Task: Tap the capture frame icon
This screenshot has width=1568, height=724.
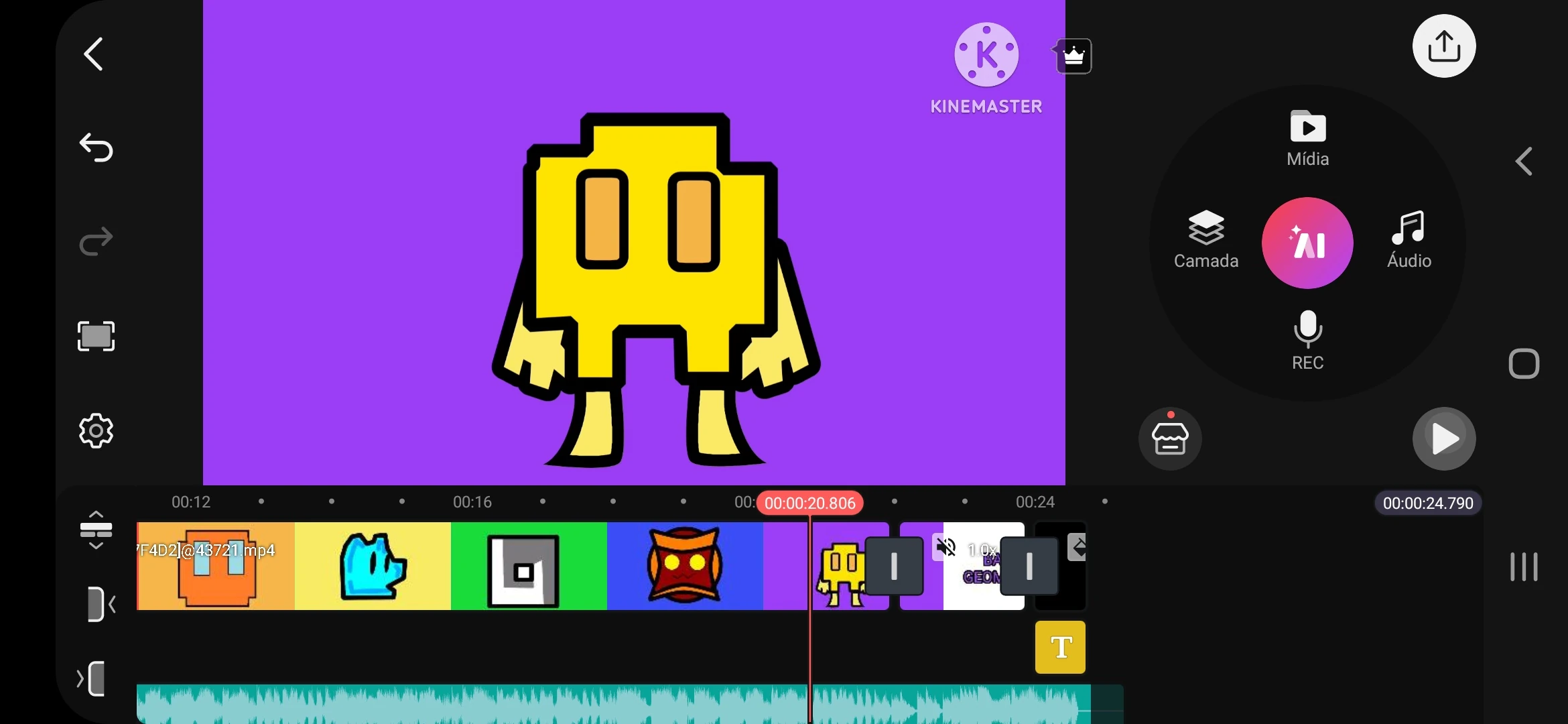Action: click(x=96, y=336)
